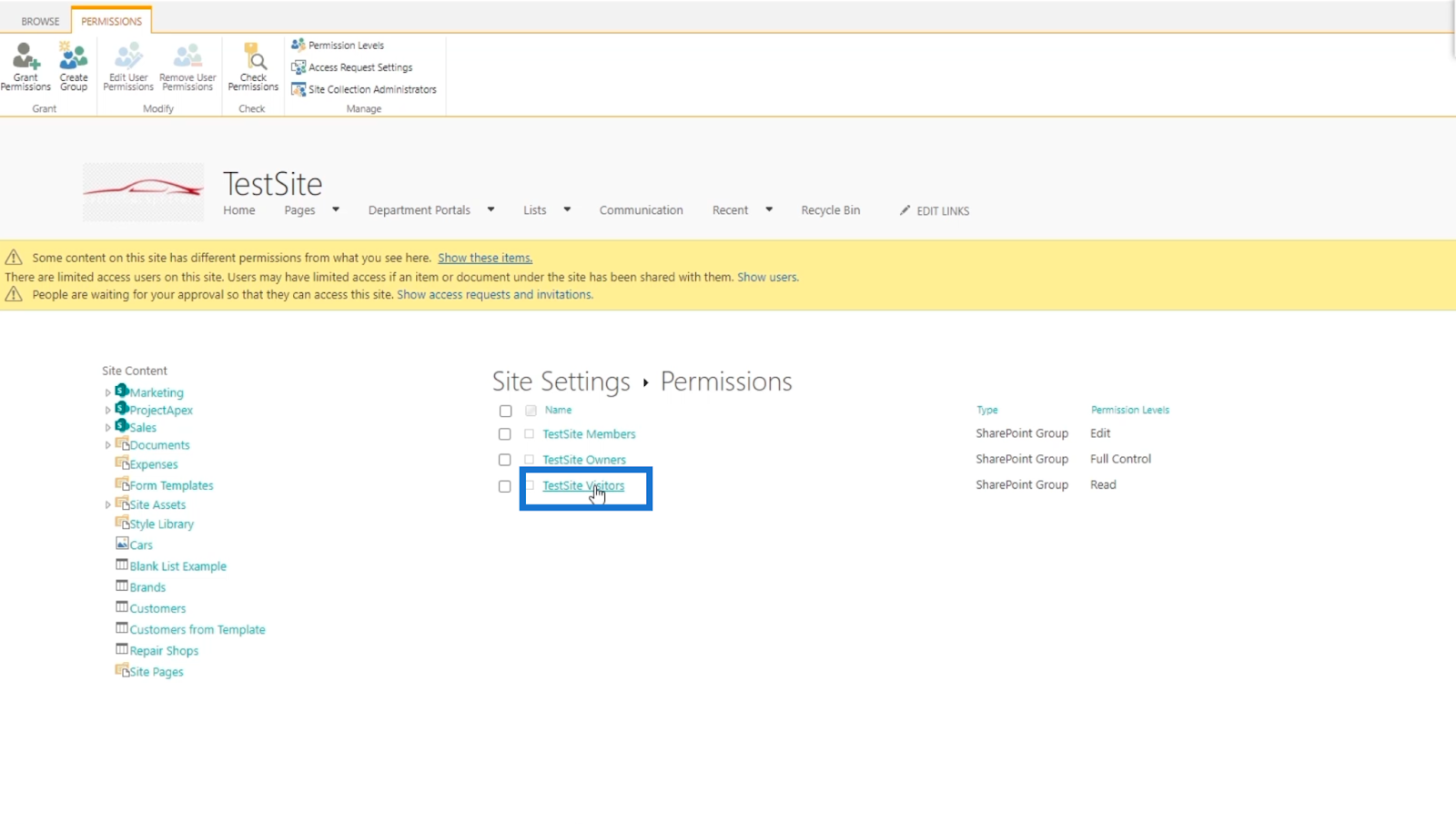Open the TestSite Visitors group link
Screen dimensions: 1456x824
click(583, 485)
